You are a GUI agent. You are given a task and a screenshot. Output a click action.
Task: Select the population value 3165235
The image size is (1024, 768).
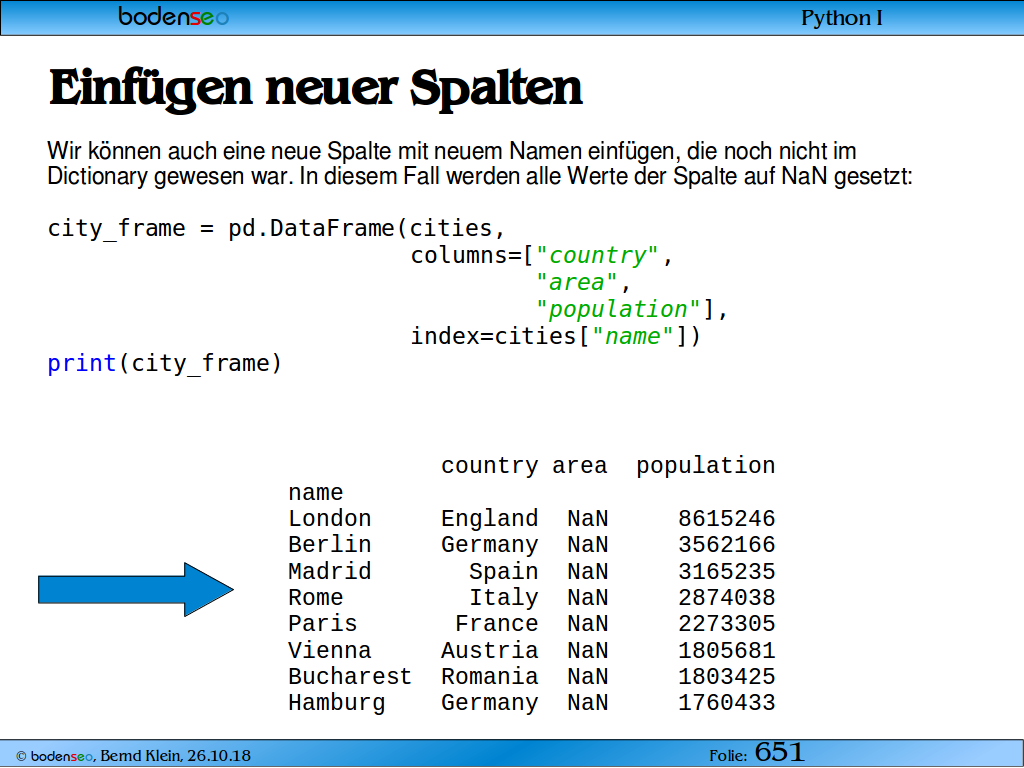727,571
